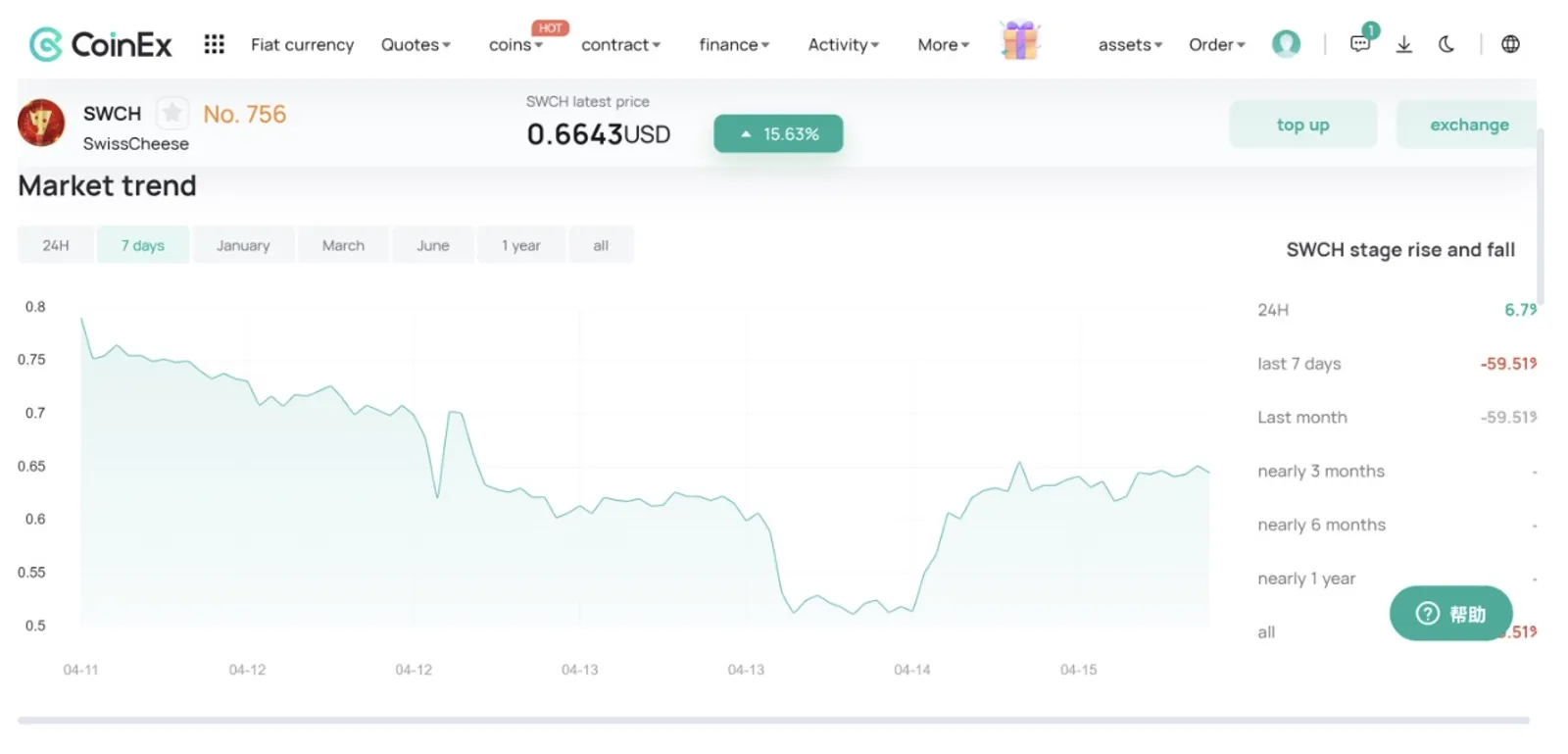Open the language globe icon
The width and height of the screenshot is (1568, 754).
point(1510,44)
